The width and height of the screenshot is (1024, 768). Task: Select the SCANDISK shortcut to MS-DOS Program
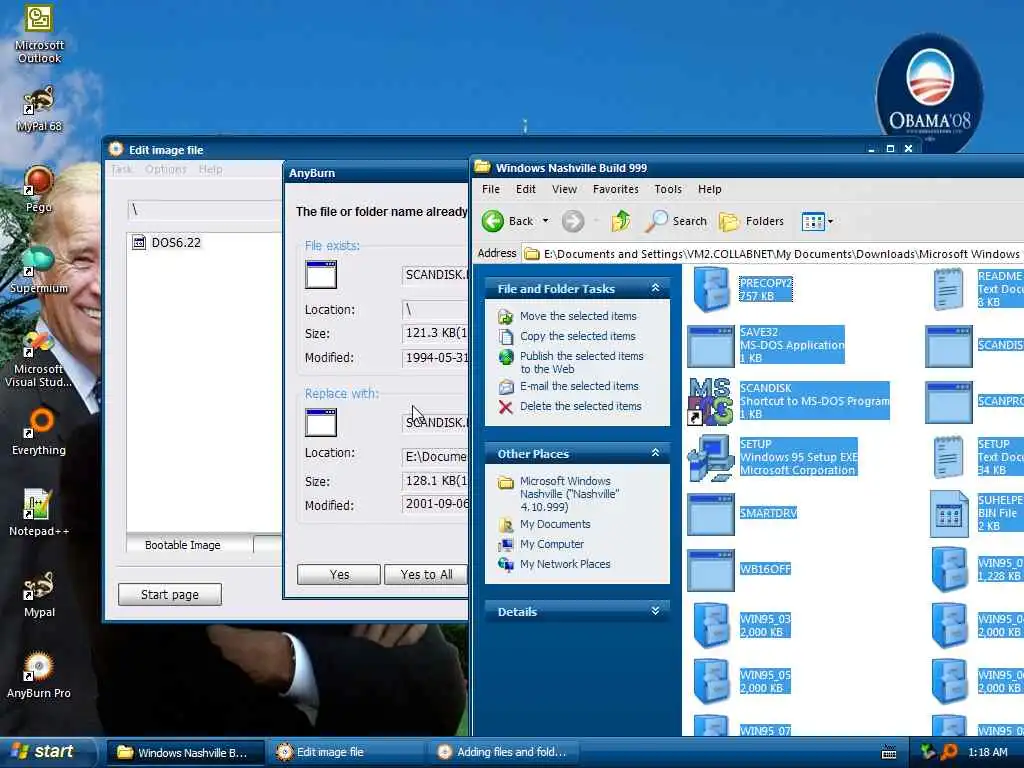[x=788, y=401]
